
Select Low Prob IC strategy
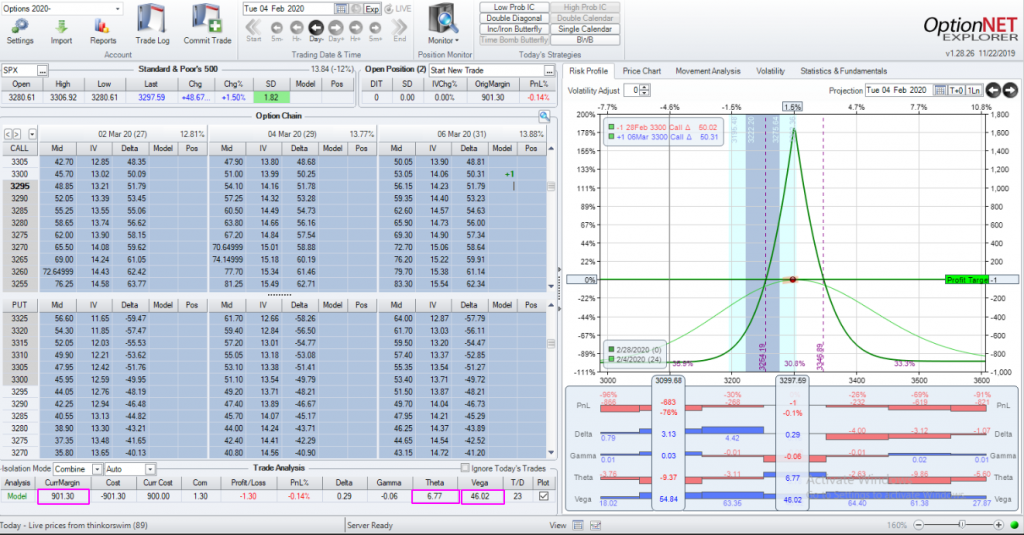click(x=514, y=7)
